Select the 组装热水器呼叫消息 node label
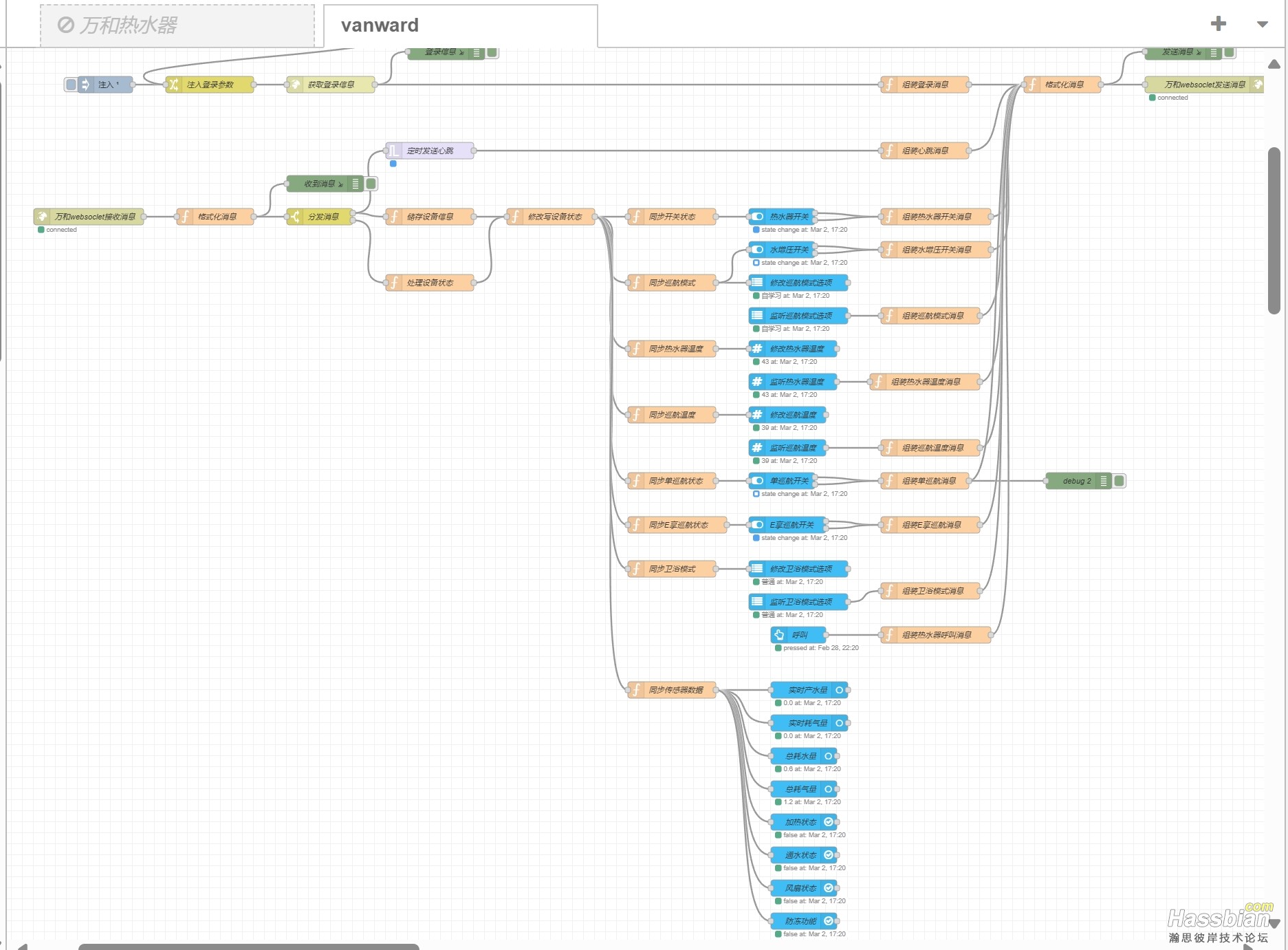This screenshot has height=950, width=1288. [x=937, y=635]
